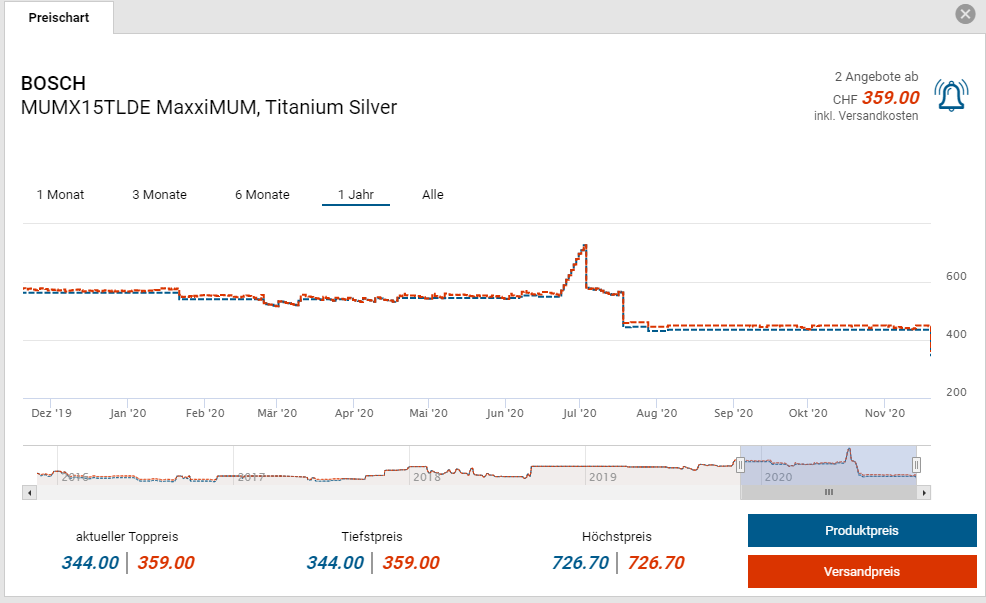Toggle the Produktpreis series button
Image resolution: width=986 pixels, height=603 pixels.
pyautogui.click(x=861, y=531)
